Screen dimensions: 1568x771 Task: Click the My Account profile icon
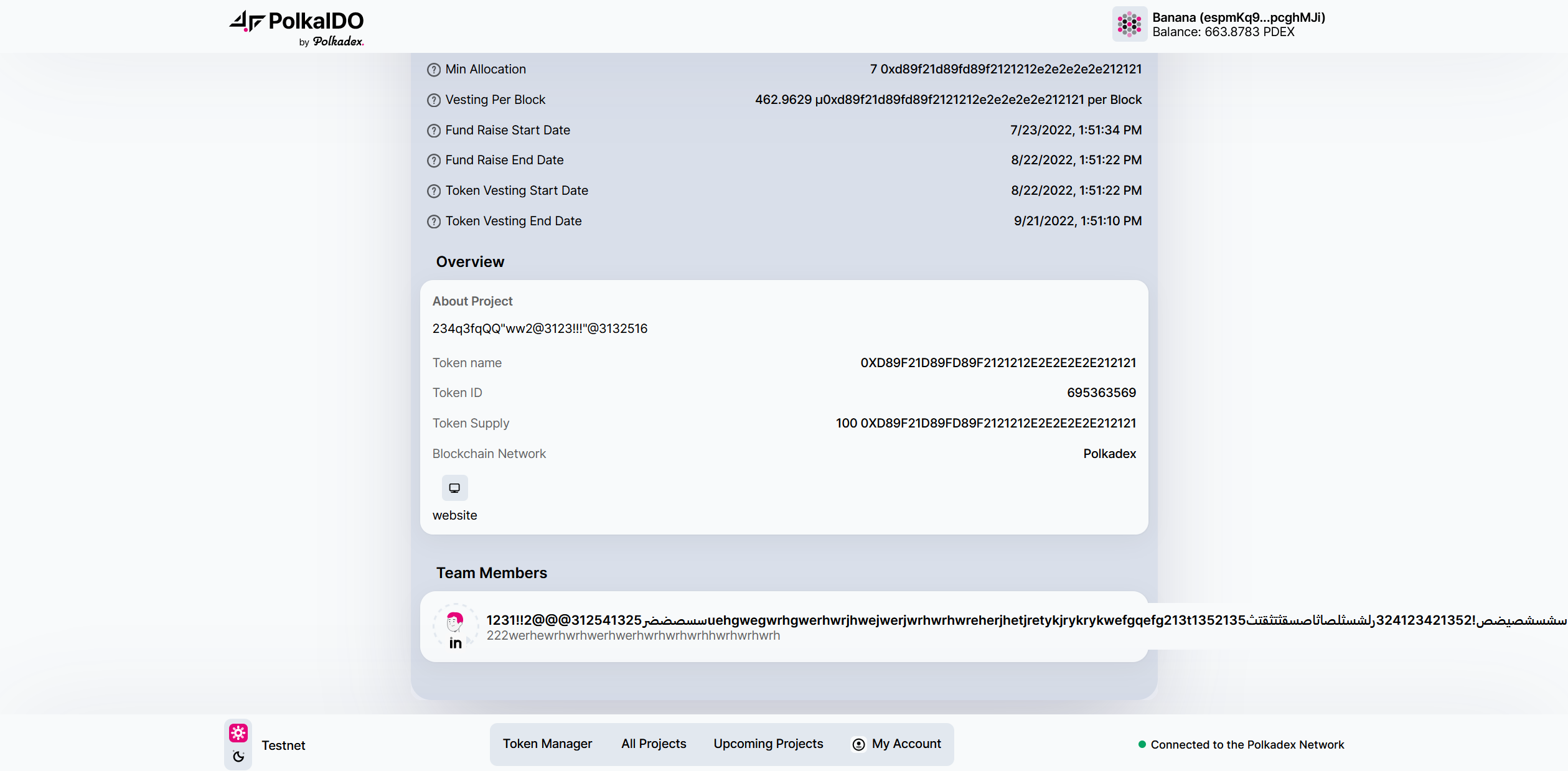[x=858, y=744]
